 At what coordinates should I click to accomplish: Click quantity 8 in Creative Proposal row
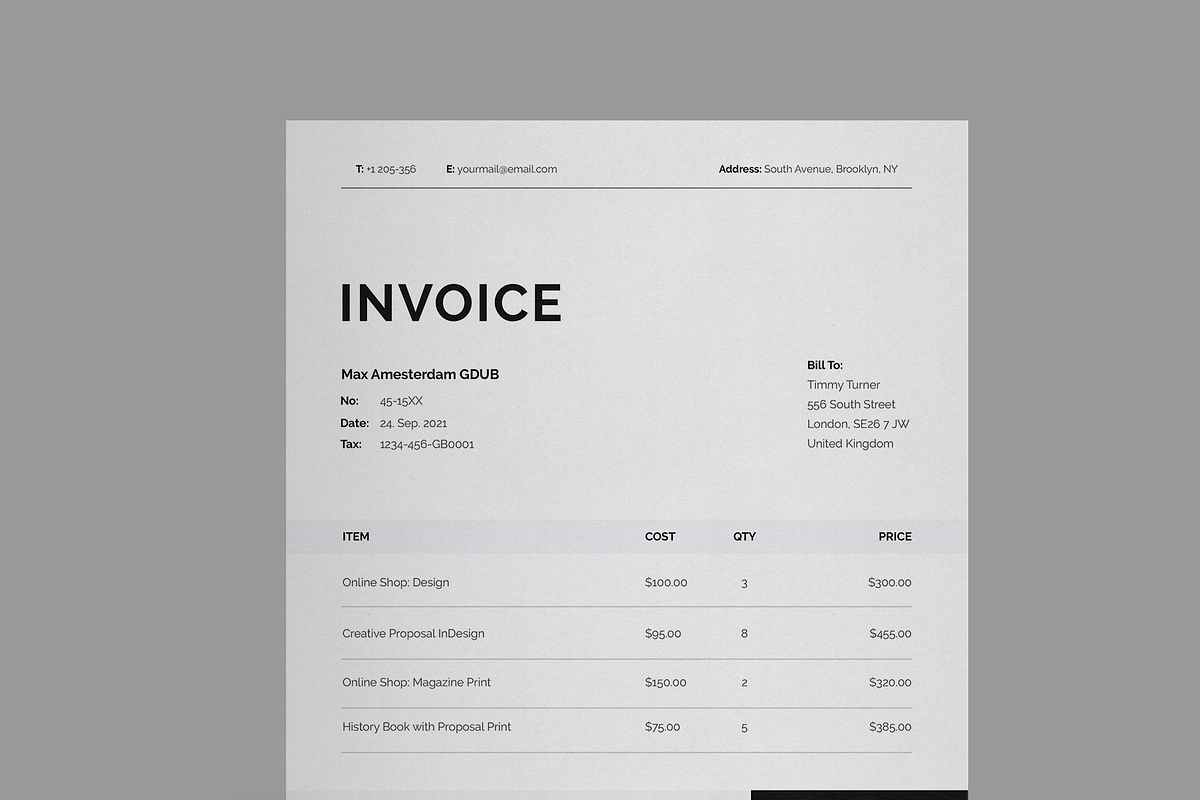click(744, 633)
